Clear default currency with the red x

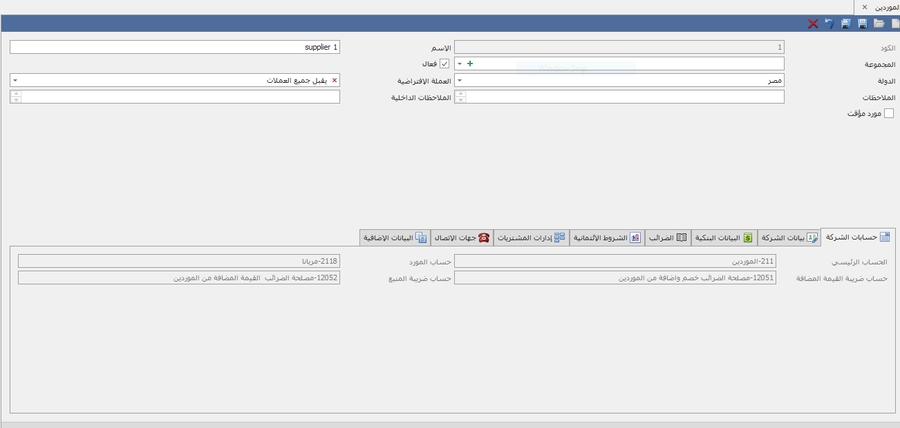tap(334, 80)
